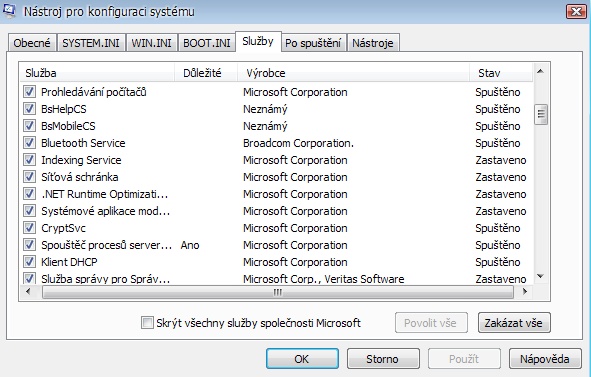The width and height of the screenshot is (591, 377).
Task: Toggle the BsHelpCS service checkbox
Action: pyautogui.click(x=29, y=109)
